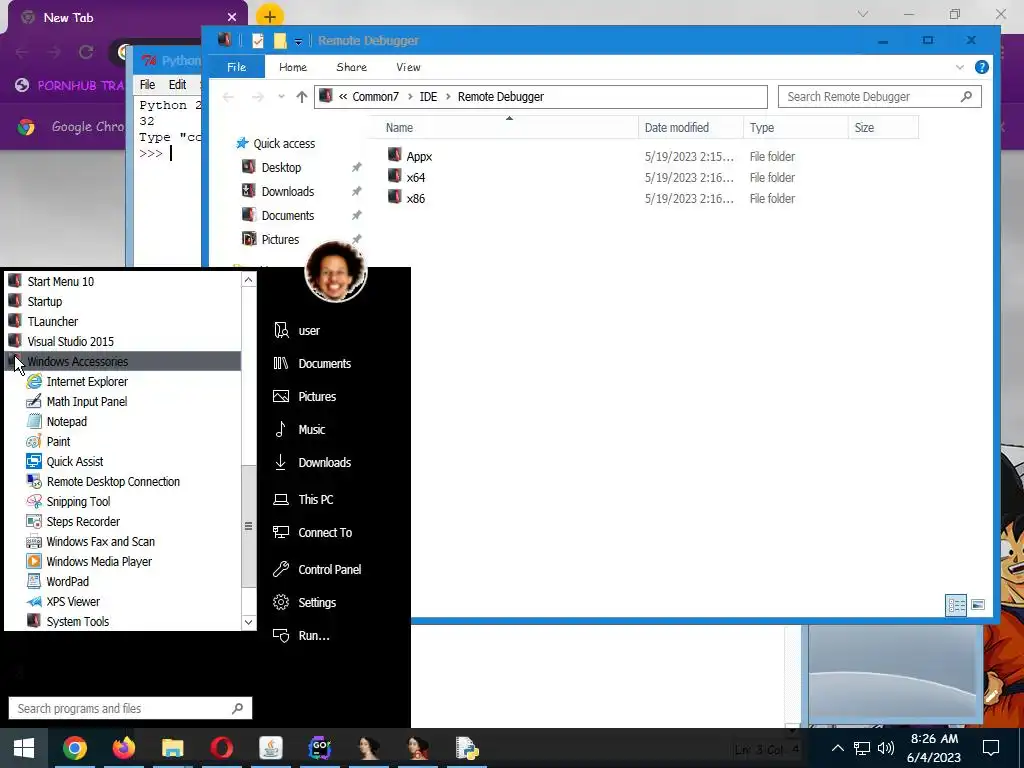
Task: Select the Appx folder
Action: (x=419, y=157)
